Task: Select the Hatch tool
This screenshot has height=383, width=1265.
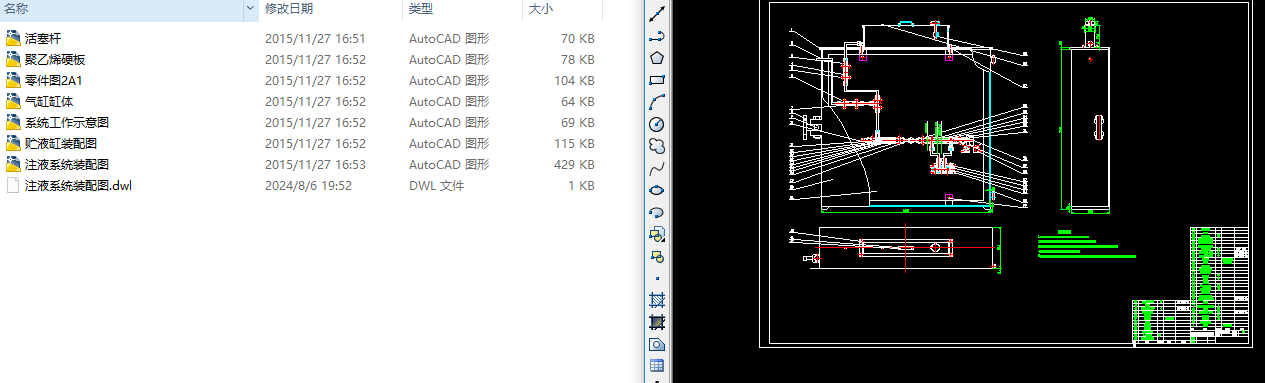Action: pos(657,300)
